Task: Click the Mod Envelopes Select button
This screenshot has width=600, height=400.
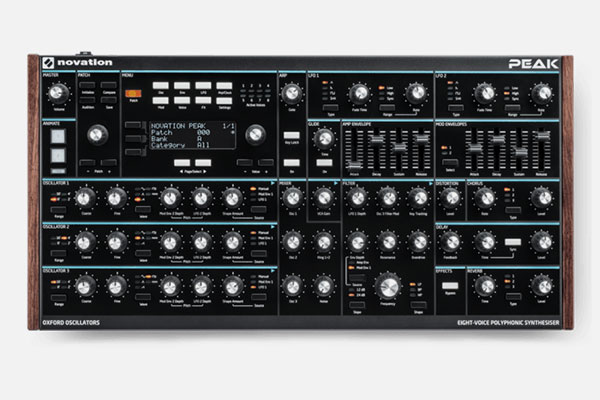Action: click(x=450, y=162)
